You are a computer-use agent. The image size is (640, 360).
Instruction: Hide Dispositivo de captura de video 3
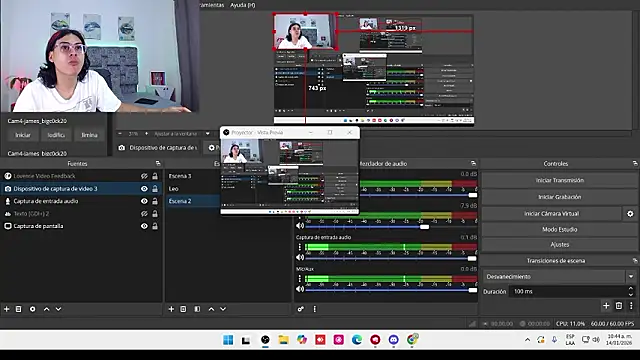[x=144, y=189]
